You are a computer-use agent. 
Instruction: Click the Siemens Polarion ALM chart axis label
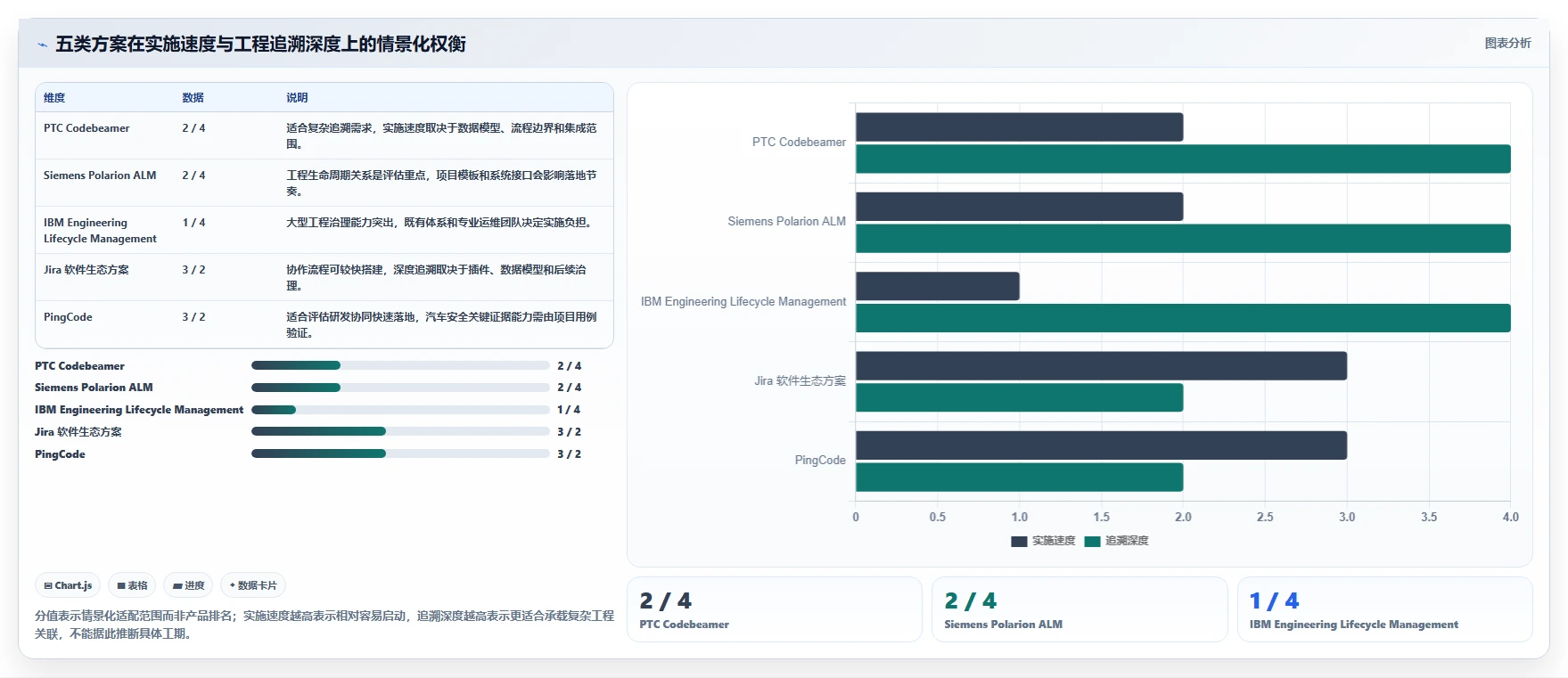(786, 222)
